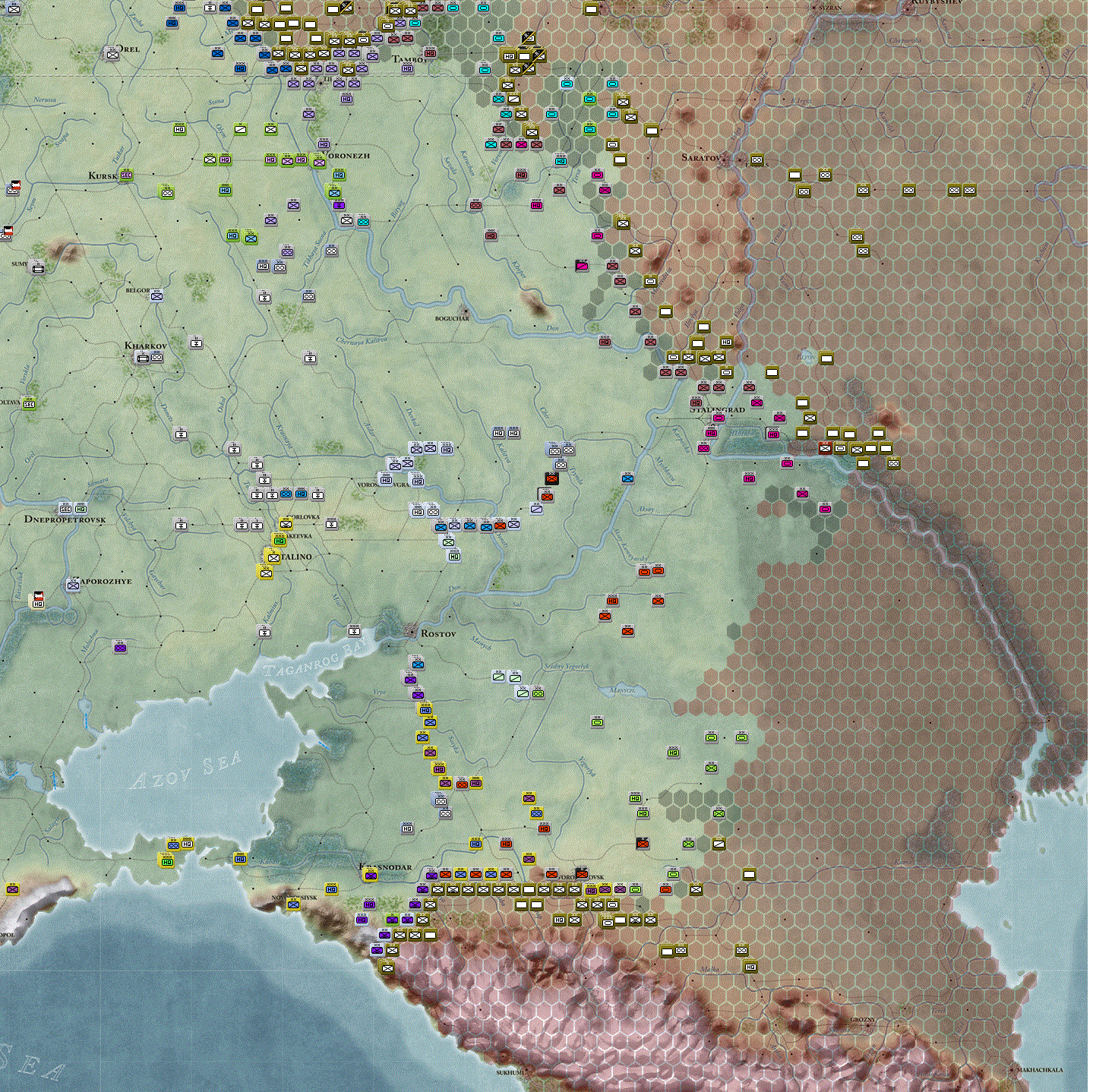Screen dimensions: 1093x1092
Task: Click the olive counter beside Elton lake
Action: [x=826, y=358]
